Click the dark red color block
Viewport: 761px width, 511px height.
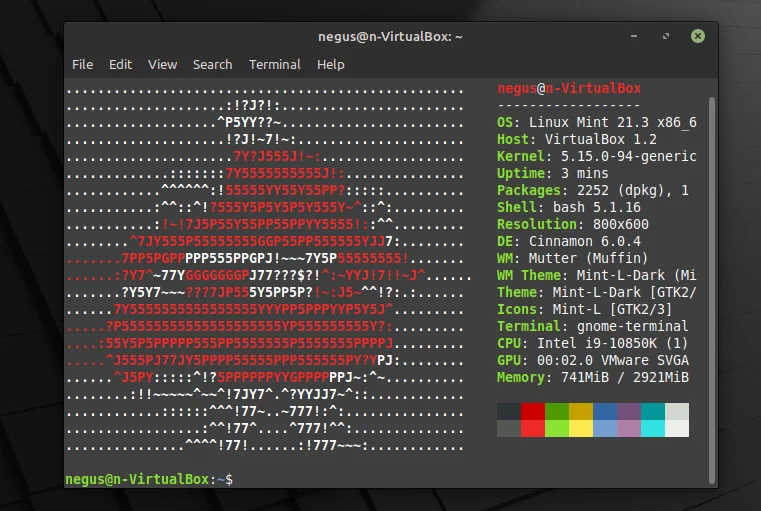tap(532, 411)
